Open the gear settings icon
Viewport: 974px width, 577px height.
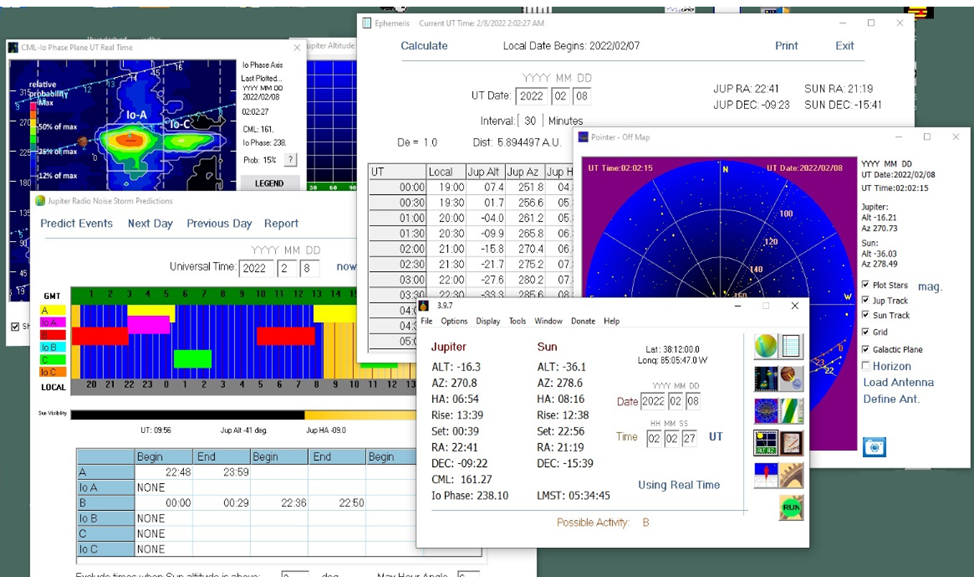791,475
